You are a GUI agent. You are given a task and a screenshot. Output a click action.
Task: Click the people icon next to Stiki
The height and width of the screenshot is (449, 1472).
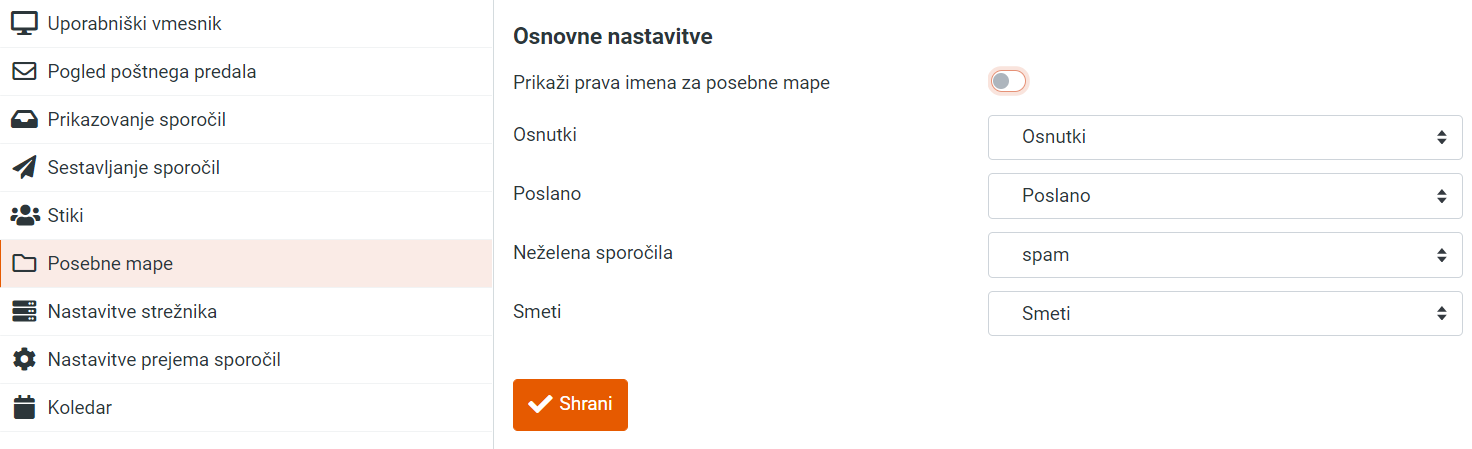(24, 216)
